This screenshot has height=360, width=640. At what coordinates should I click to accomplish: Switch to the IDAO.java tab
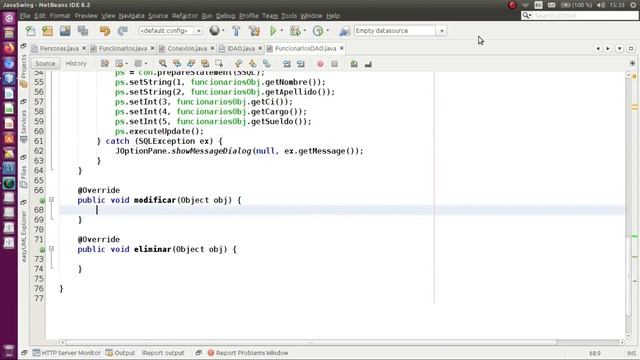click(241, 48)
